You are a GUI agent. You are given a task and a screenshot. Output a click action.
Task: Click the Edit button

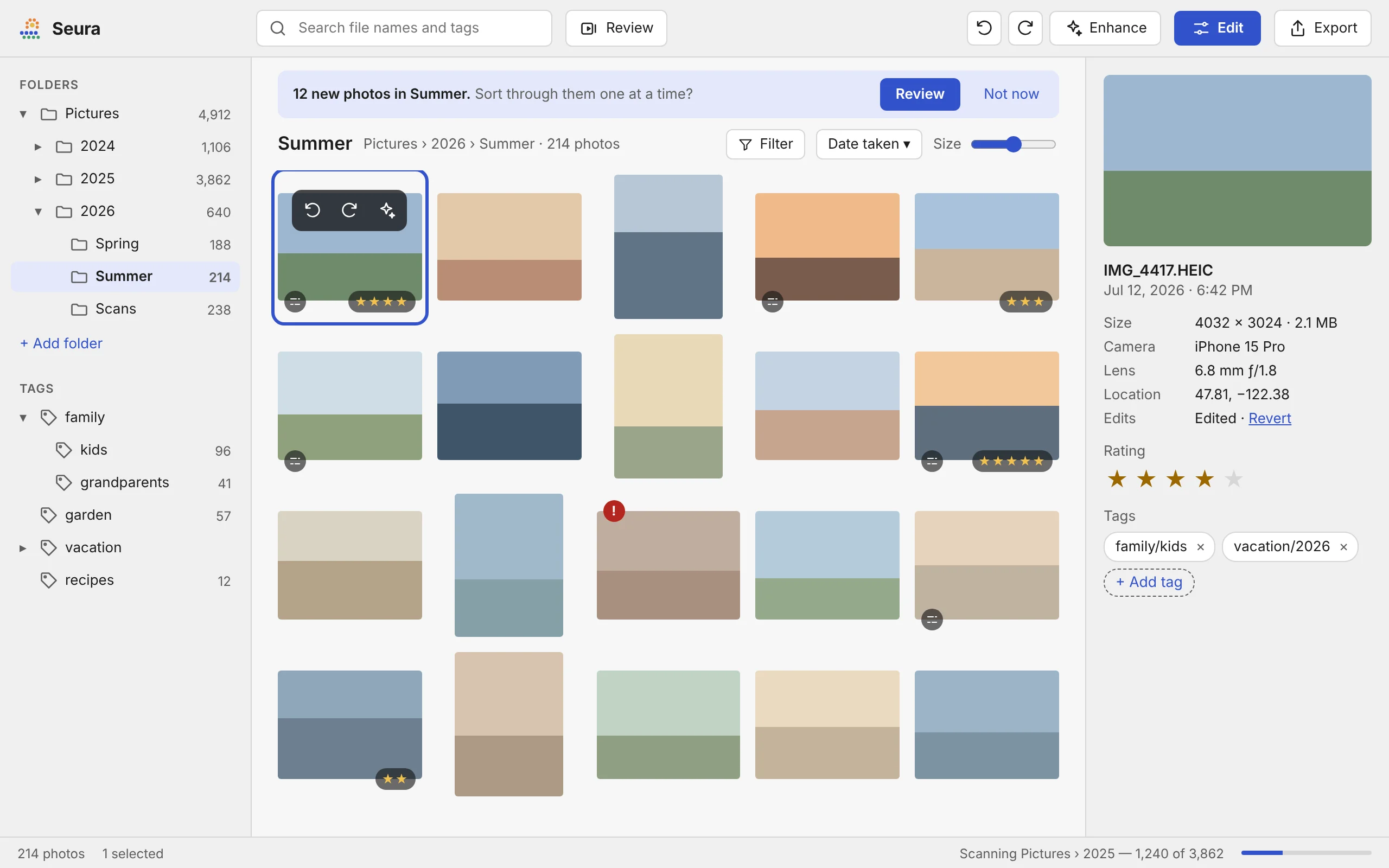(x=1217, y=28)
